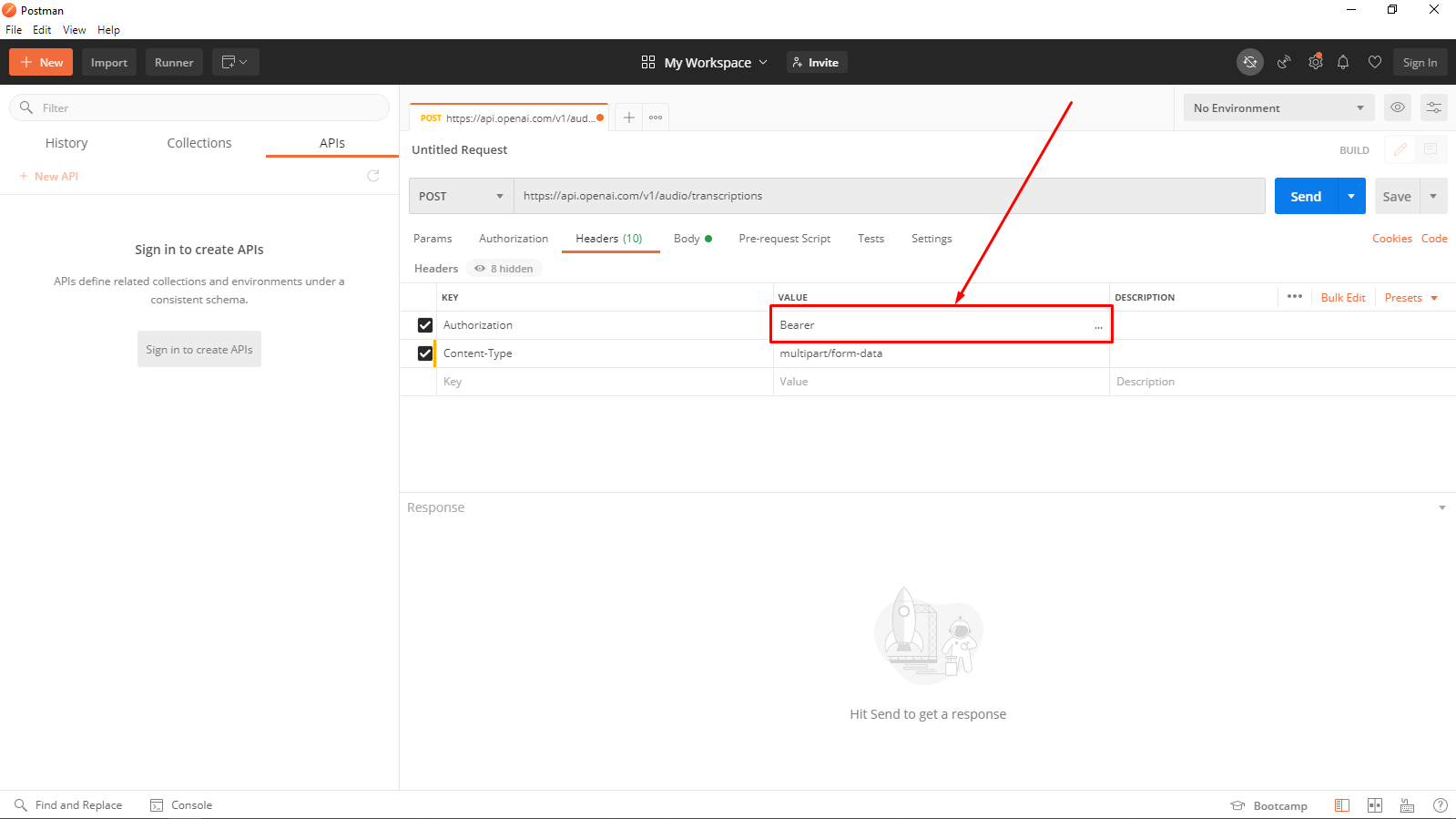
Task: Click the sync status icon in header
Action: pos(1250,62)
